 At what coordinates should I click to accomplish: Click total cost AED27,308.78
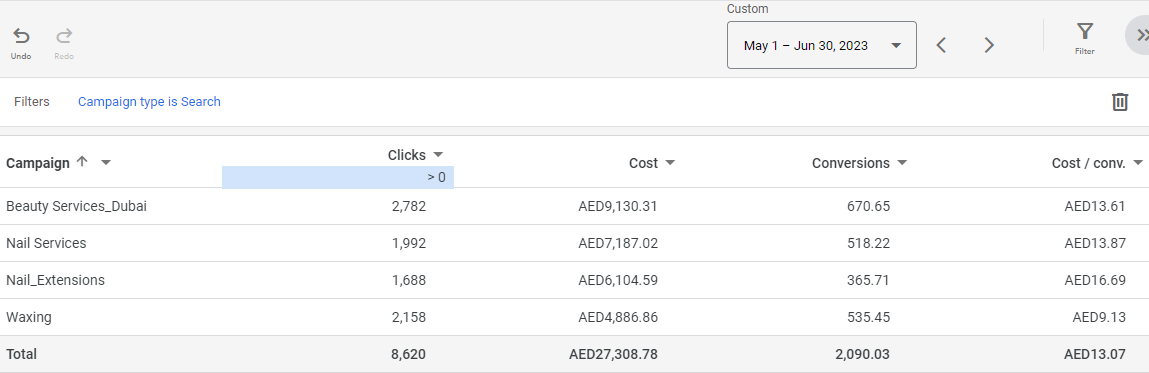tap(613, 354)
